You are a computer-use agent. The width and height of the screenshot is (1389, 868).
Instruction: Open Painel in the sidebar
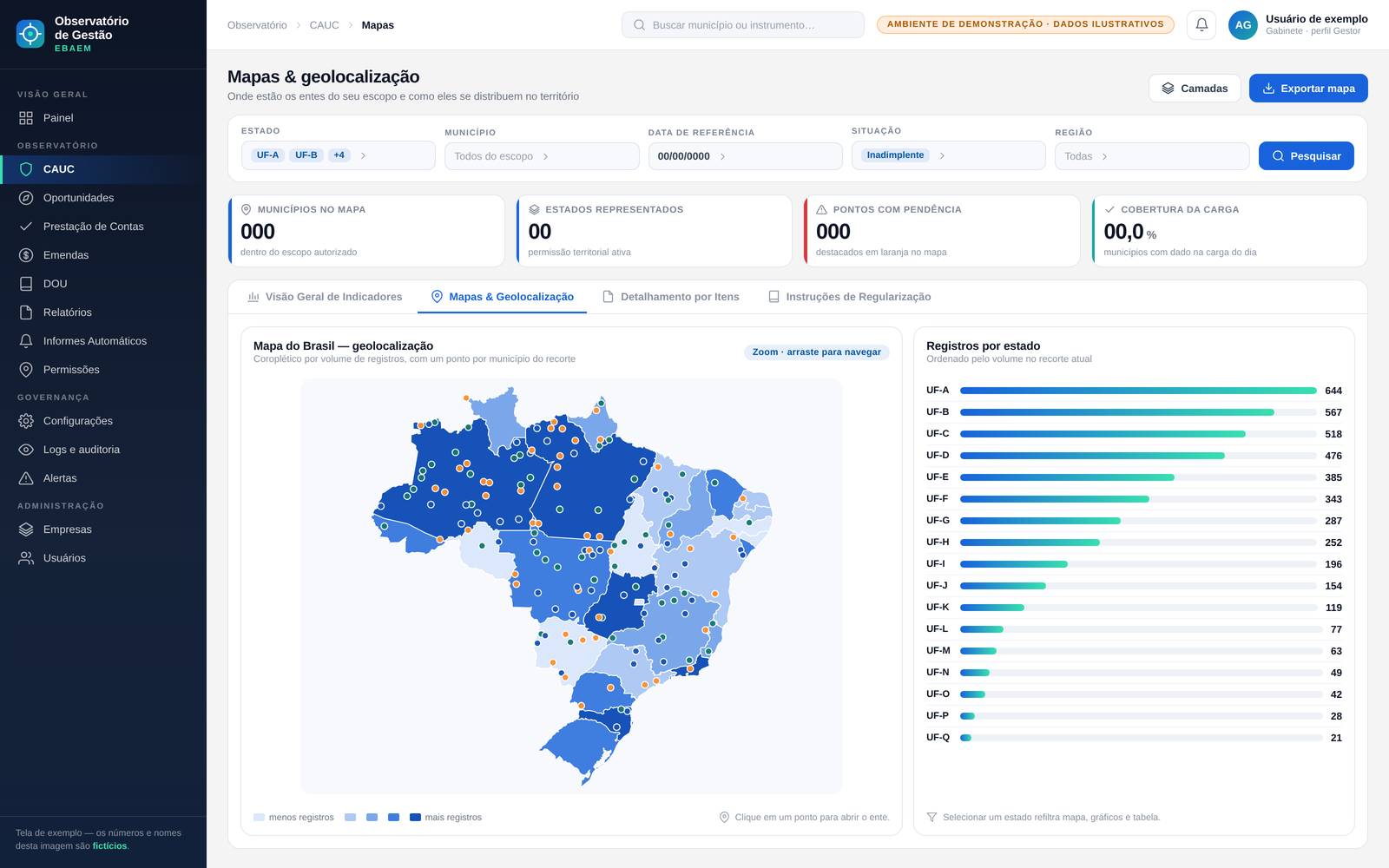(x=103, y=118)
